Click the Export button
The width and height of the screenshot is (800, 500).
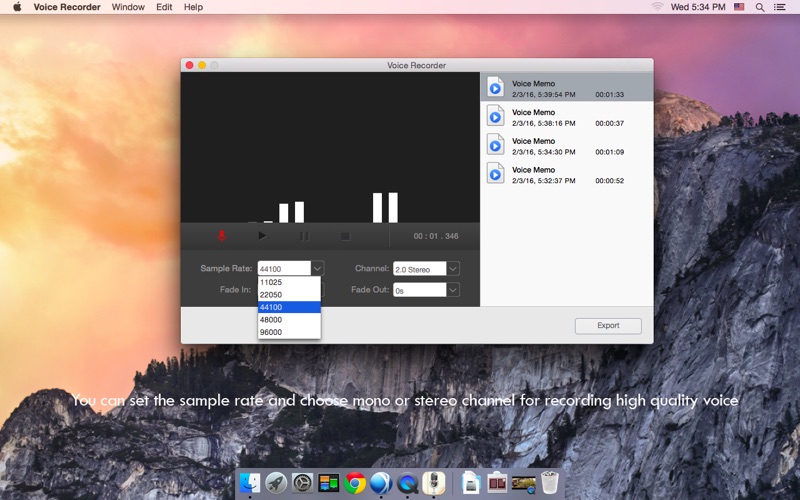click(x=608, y=326)
